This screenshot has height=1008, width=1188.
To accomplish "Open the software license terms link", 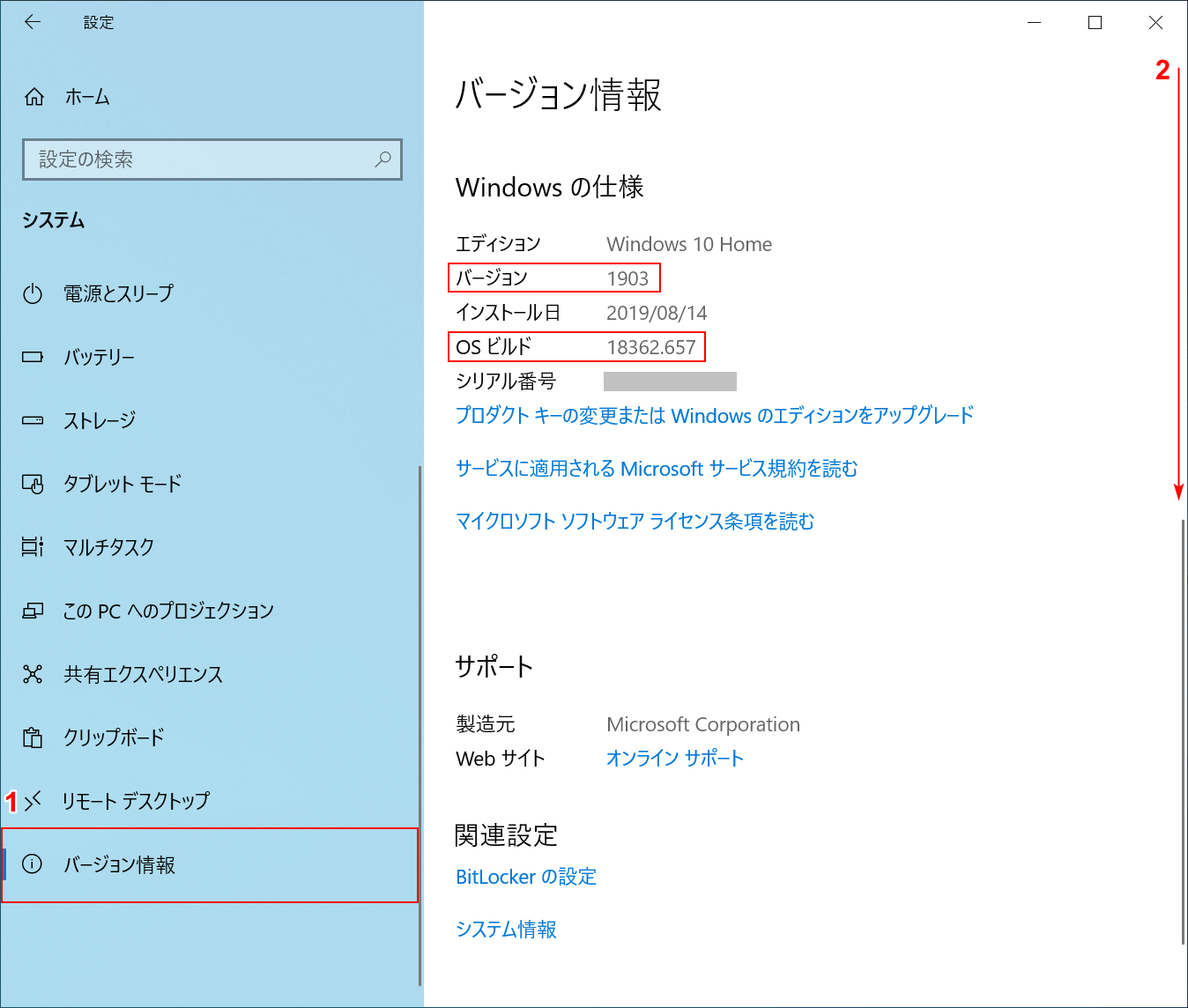I will tap(635, 521).
